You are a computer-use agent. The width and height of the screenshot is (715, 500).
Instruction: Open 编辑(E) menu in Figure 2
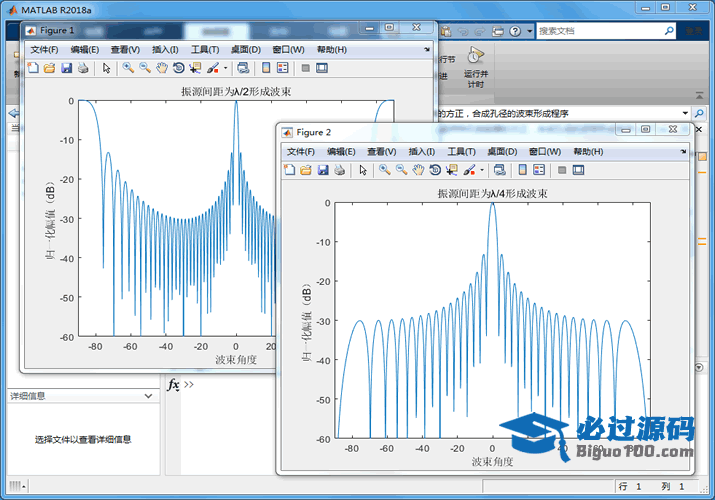[x=342, y=152]
